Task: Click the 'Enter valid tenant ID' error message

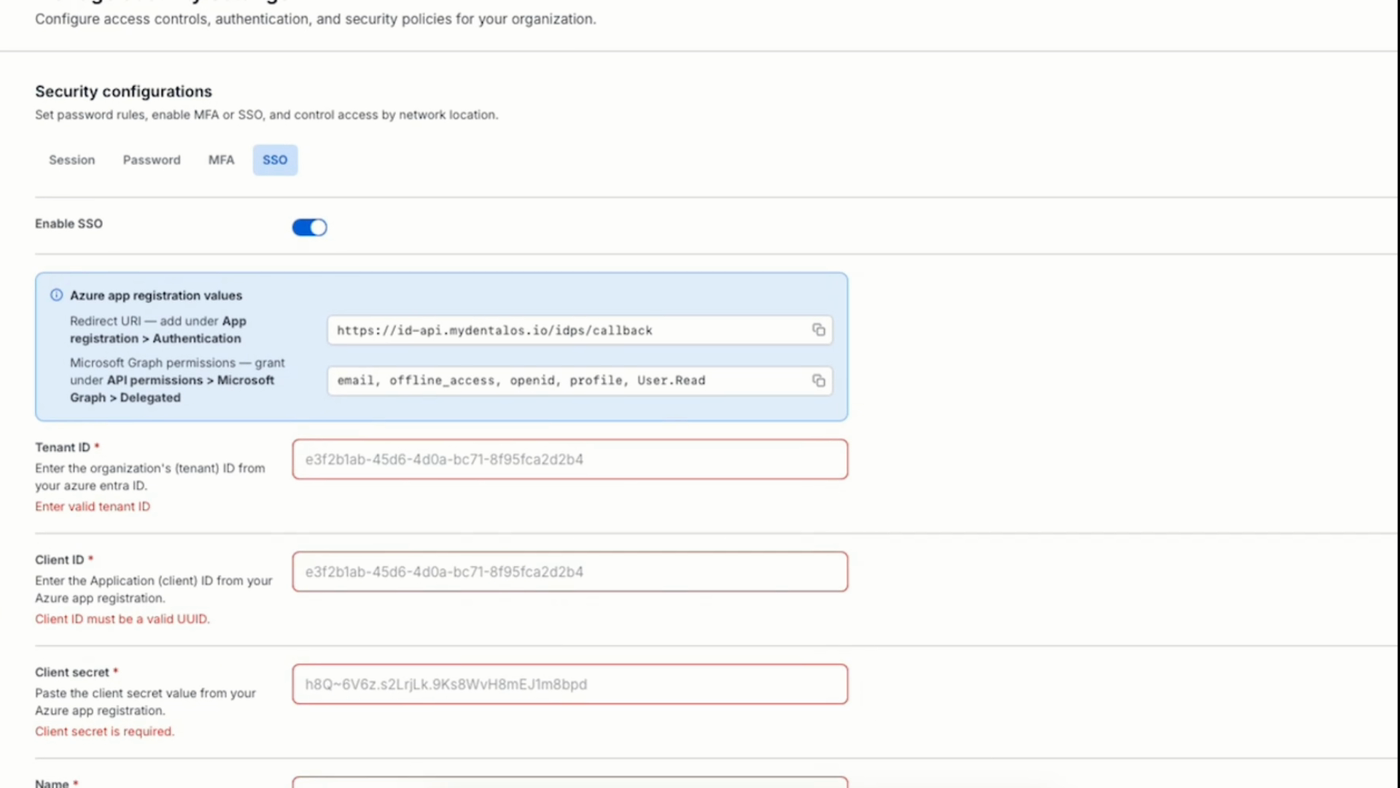Action: click(92, 507)
